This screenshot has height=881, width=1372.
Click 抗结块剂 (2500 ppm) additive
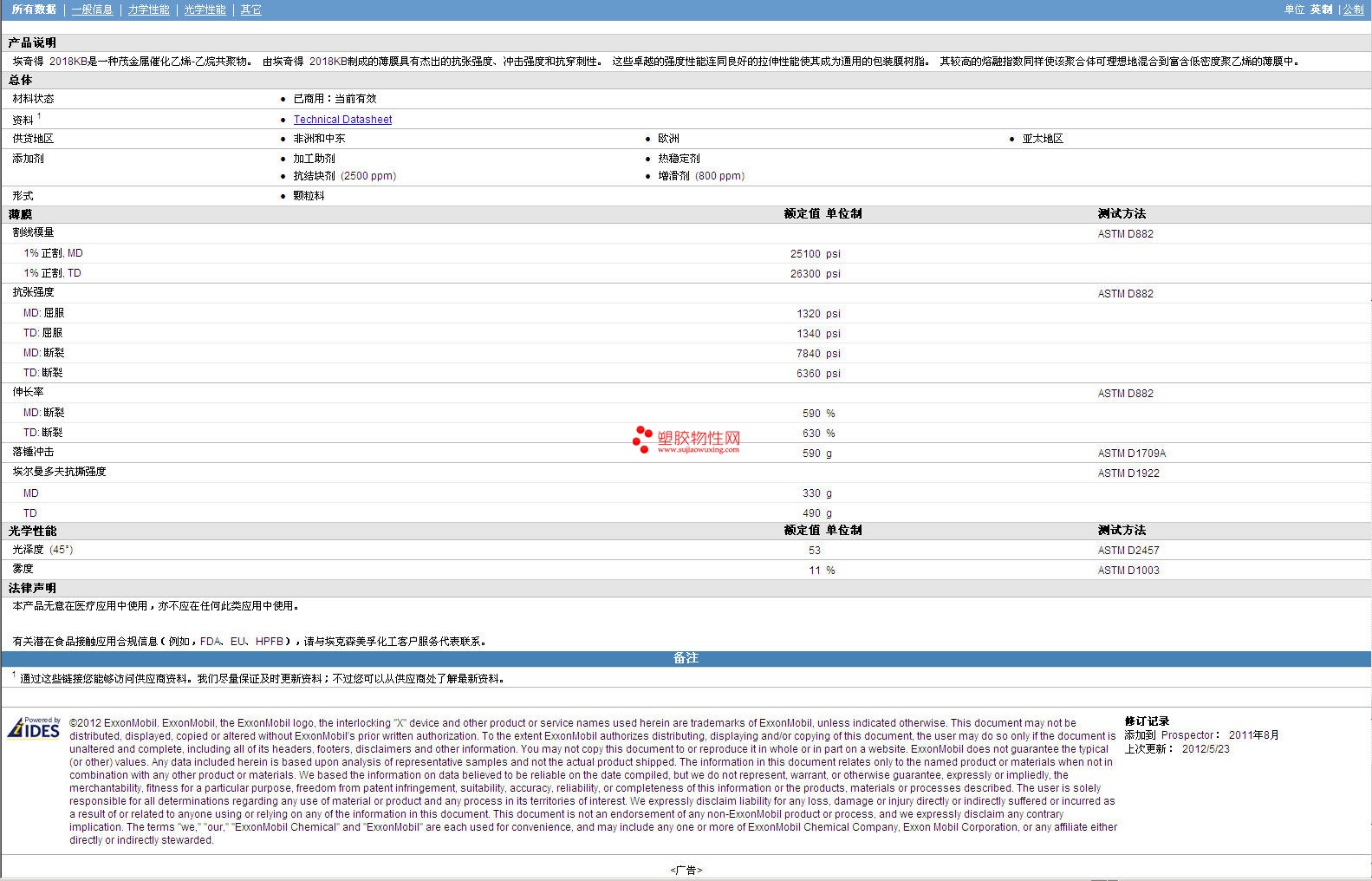click(345, 176)
